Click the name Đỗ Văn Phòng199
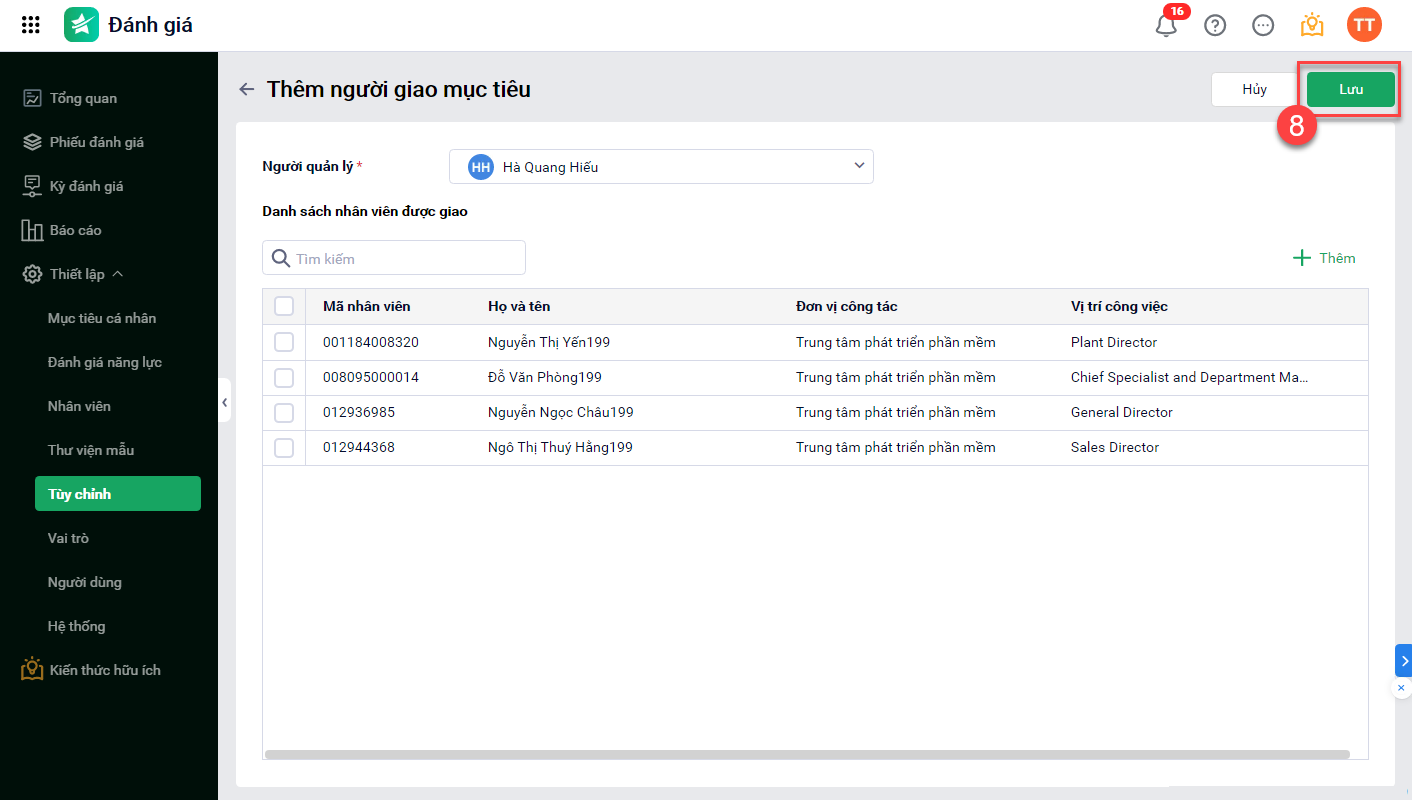This screenshot has height=800, width=1412. pos(545,377)
